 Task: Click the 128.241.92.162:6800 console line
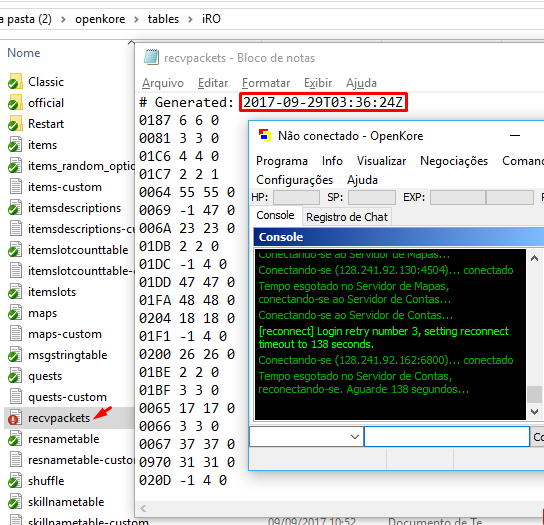(386, 360)
